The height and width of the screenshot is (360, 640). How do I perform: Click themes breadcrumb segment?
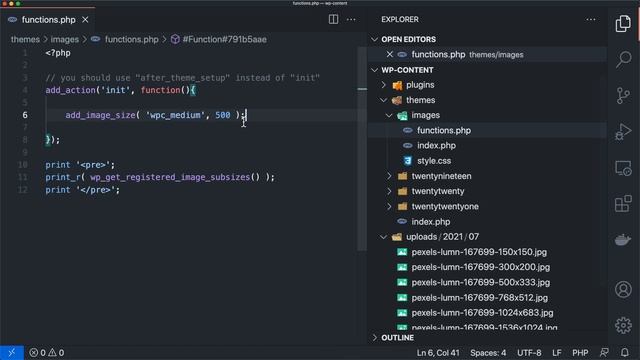[x=25, y=39]
